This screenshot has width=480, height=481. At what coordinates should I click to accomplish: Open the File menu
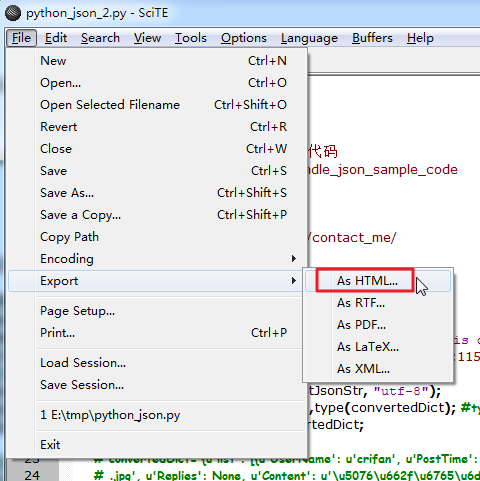(21, 38)
